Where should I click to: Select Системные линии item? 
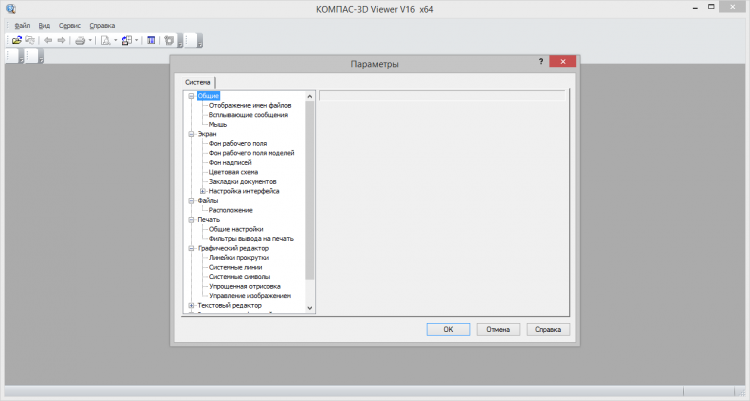tap(235, 267)
